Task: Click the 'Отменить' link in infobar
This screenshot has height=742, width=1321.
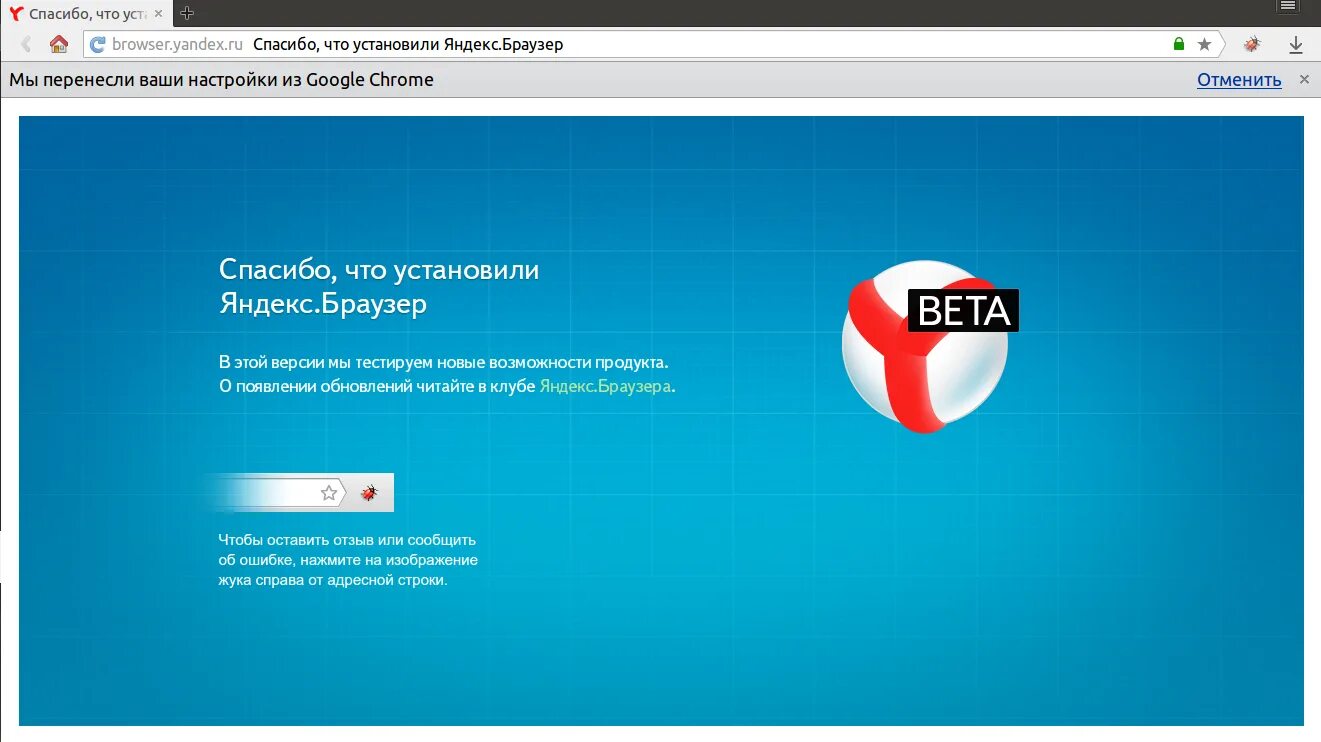Action: click(x=1239, y=80)
